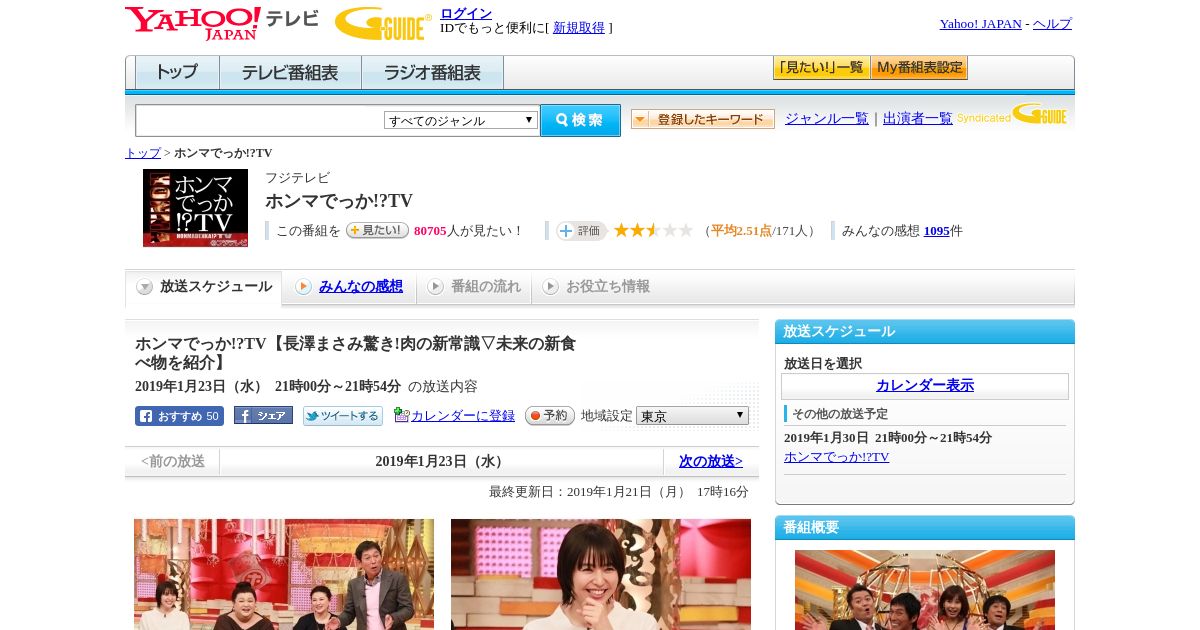The width and height of the screenshot is (1200, 630).
Task: Click the ログイン link
Action: pyautogui.click(x=466, y=13)
